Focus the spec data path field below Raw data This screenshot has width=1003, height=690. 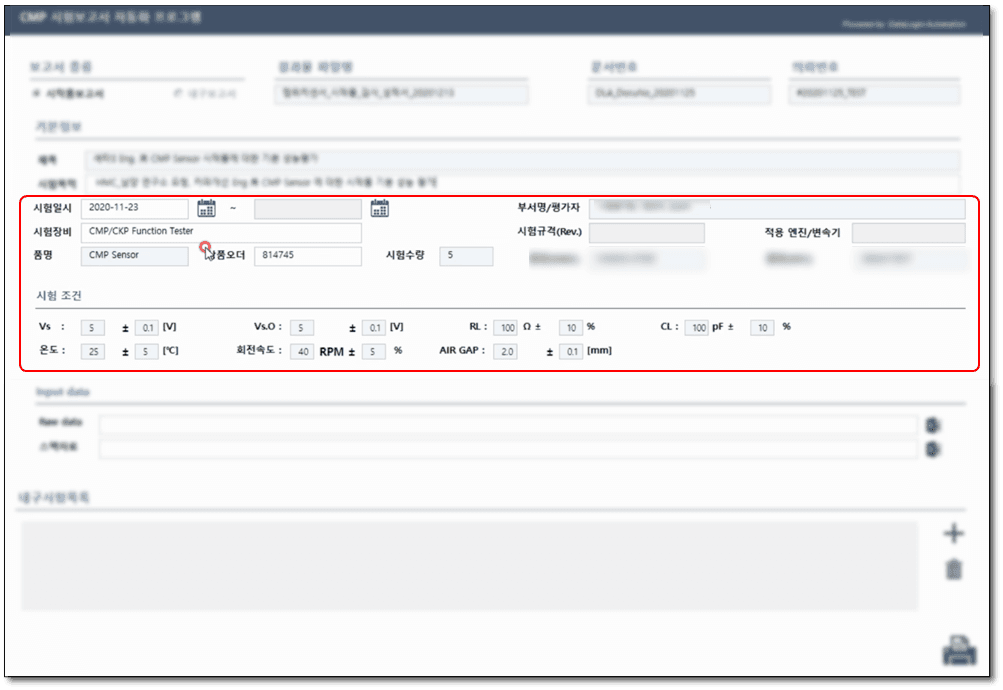pos(508,449)
